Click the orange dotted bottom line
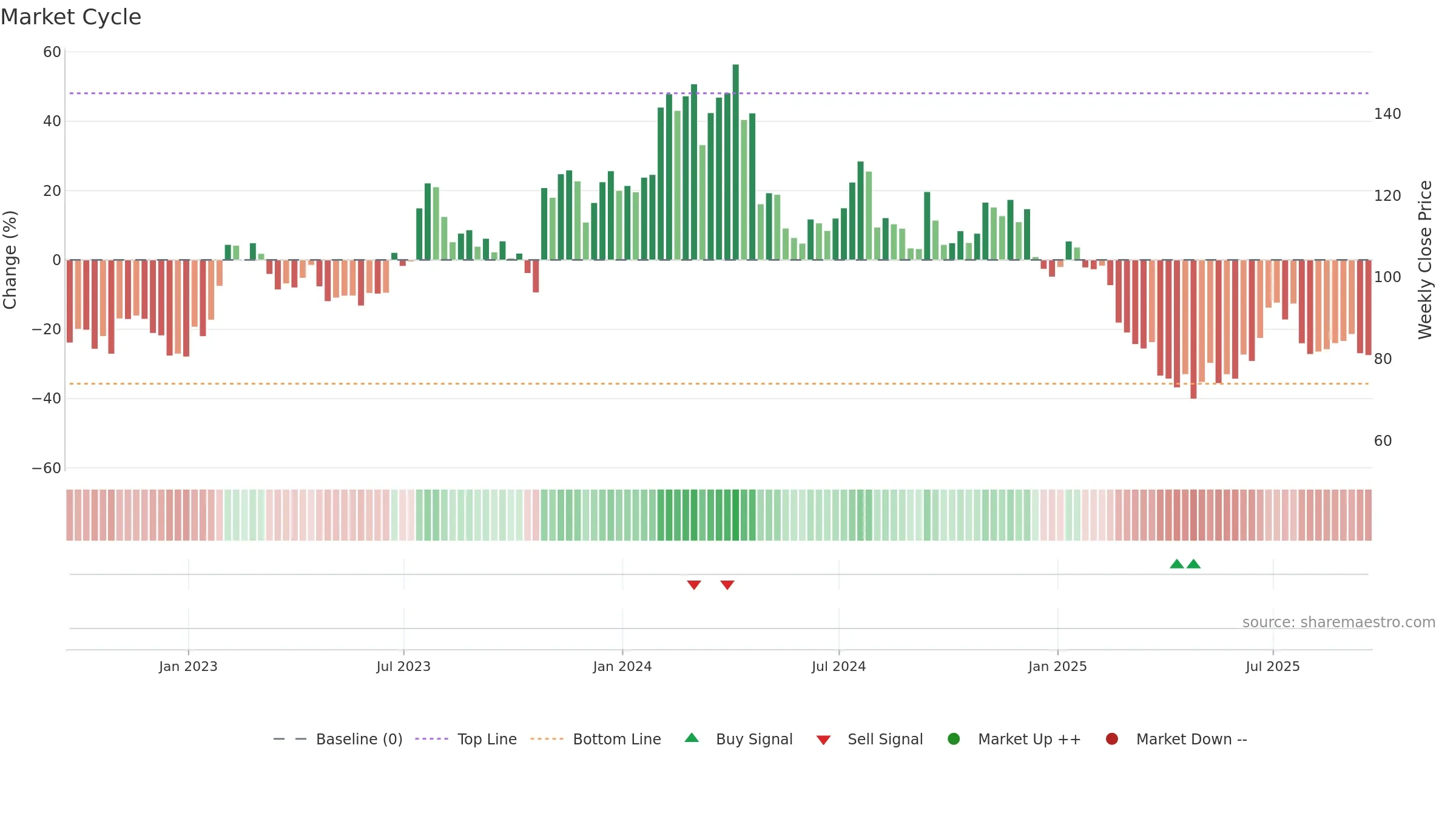The image size is (1456, 819). point(719,383)
